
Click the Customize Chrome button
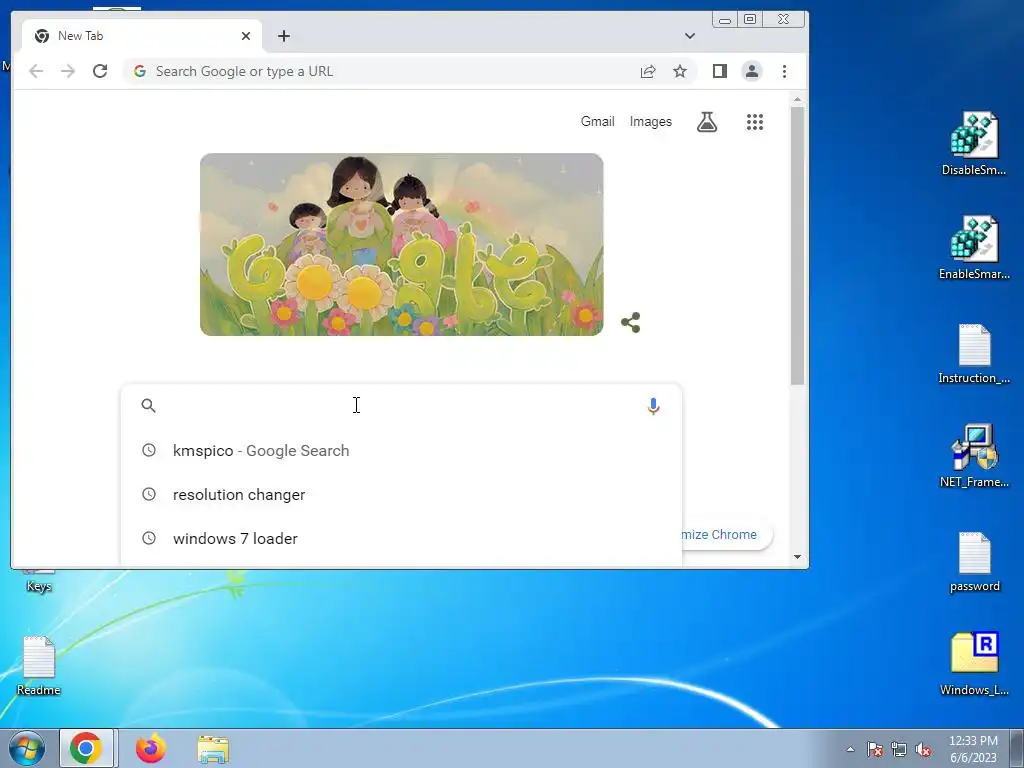tap(727, 534)
